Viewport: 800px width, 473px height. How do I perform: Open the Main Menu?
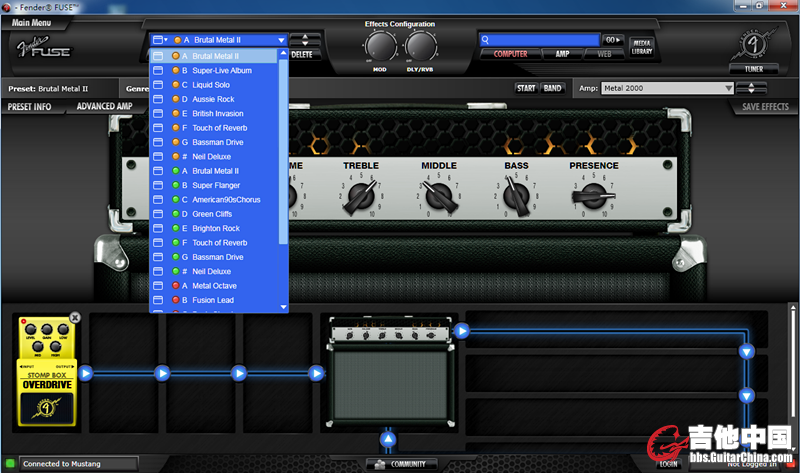[32, 22]
